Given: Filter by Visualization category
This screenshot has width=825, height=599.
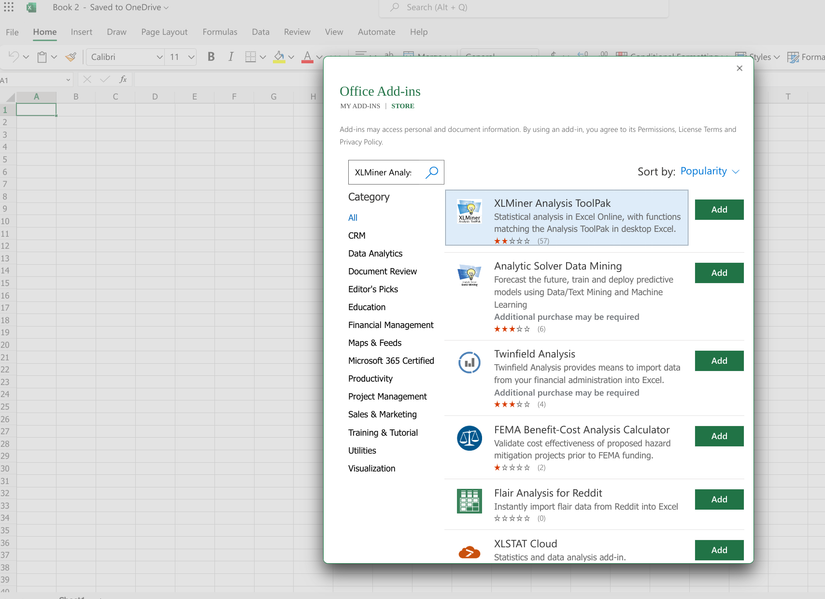Looking at the screenshot, I should [371, 468].
